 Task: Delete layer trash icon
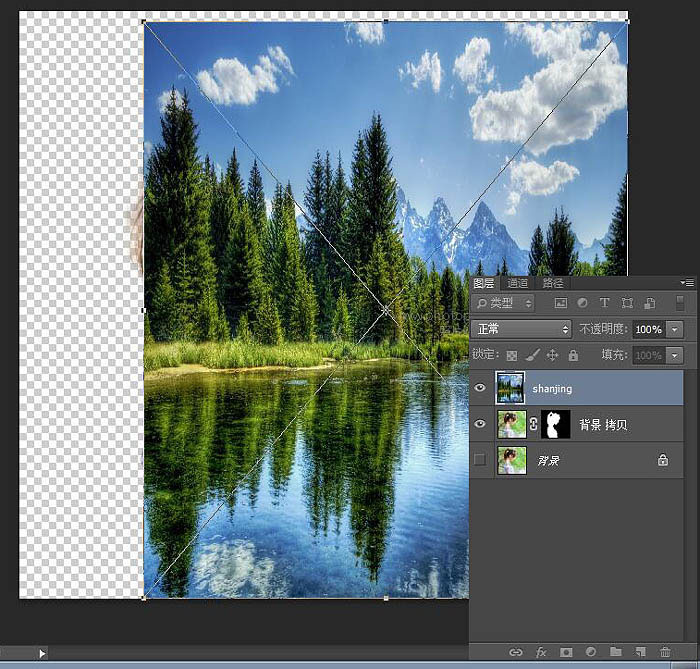click(665, 652)
